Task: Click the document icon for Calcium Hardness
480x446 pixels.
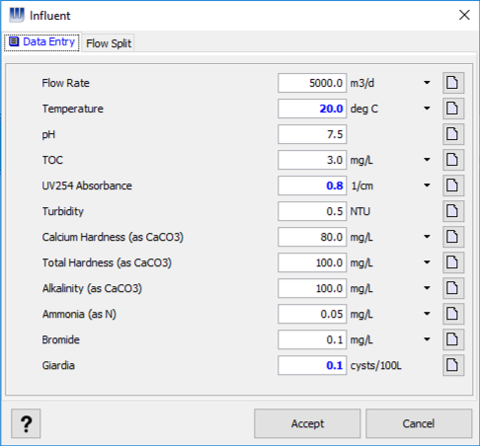Action: tap(453, 237)
